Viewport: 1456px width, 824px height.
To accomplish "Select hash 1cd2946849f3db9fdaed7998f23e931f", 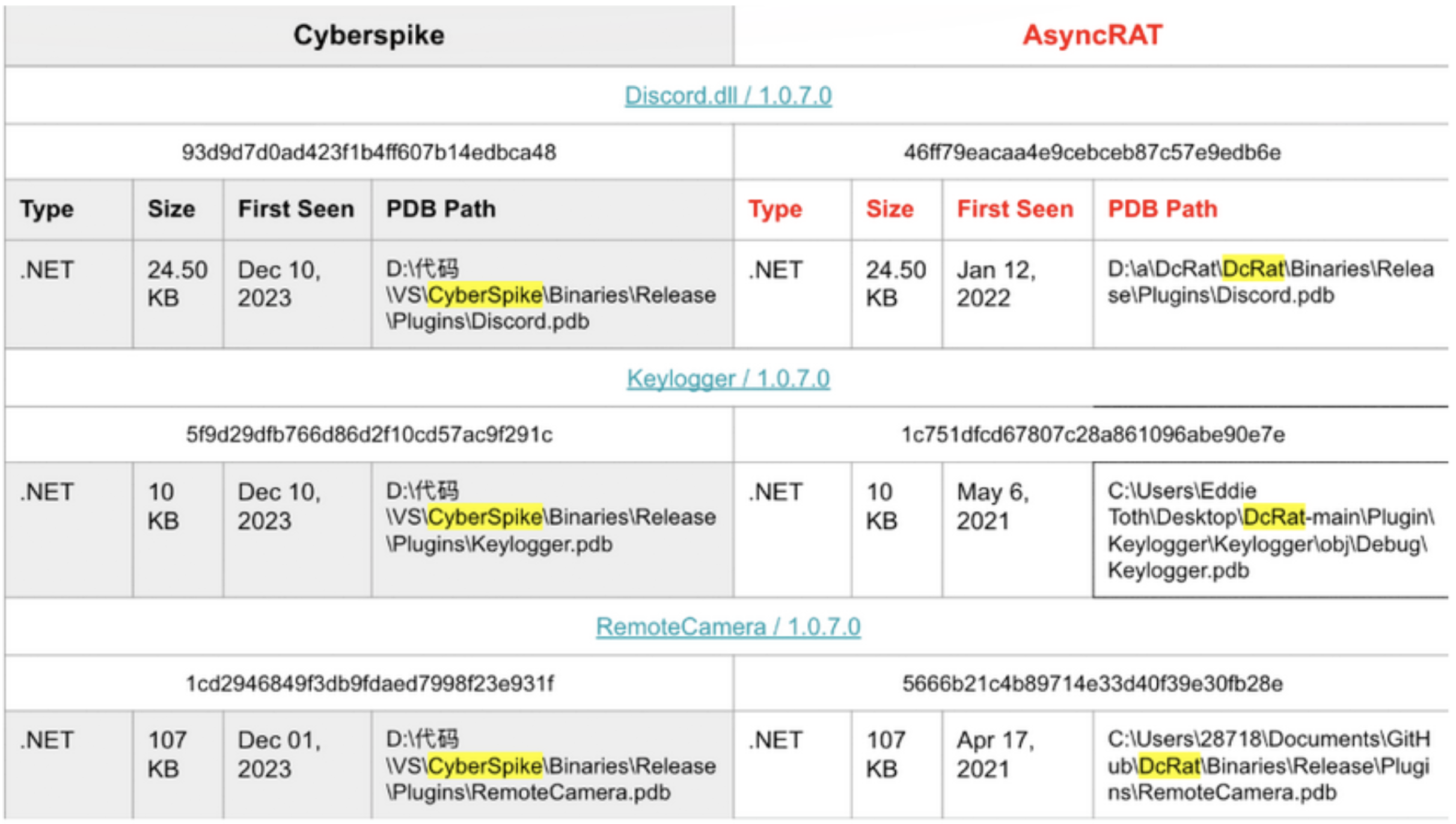I will (x=369, y=683).
